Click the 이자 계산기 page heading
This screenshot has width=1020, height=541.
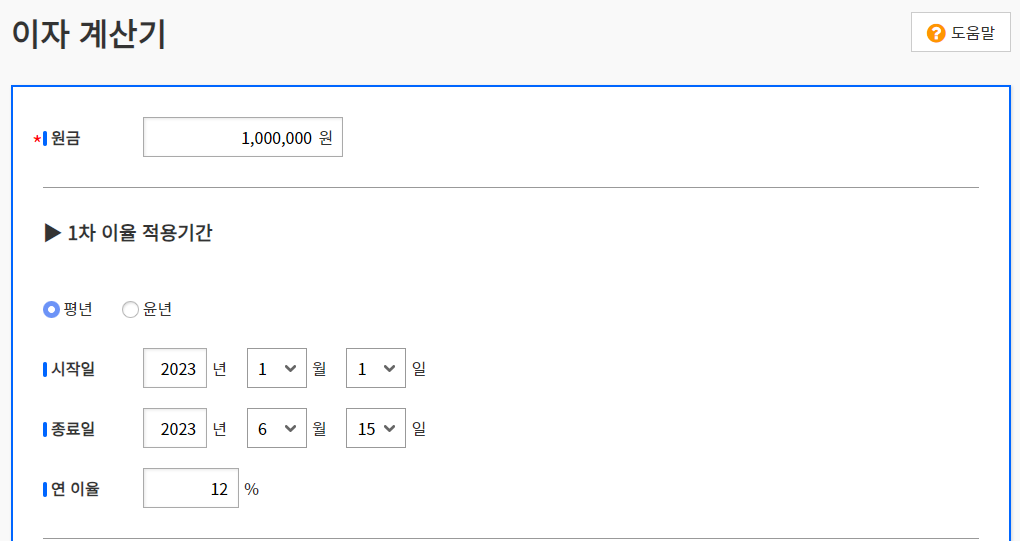click(x=89, y=34)
